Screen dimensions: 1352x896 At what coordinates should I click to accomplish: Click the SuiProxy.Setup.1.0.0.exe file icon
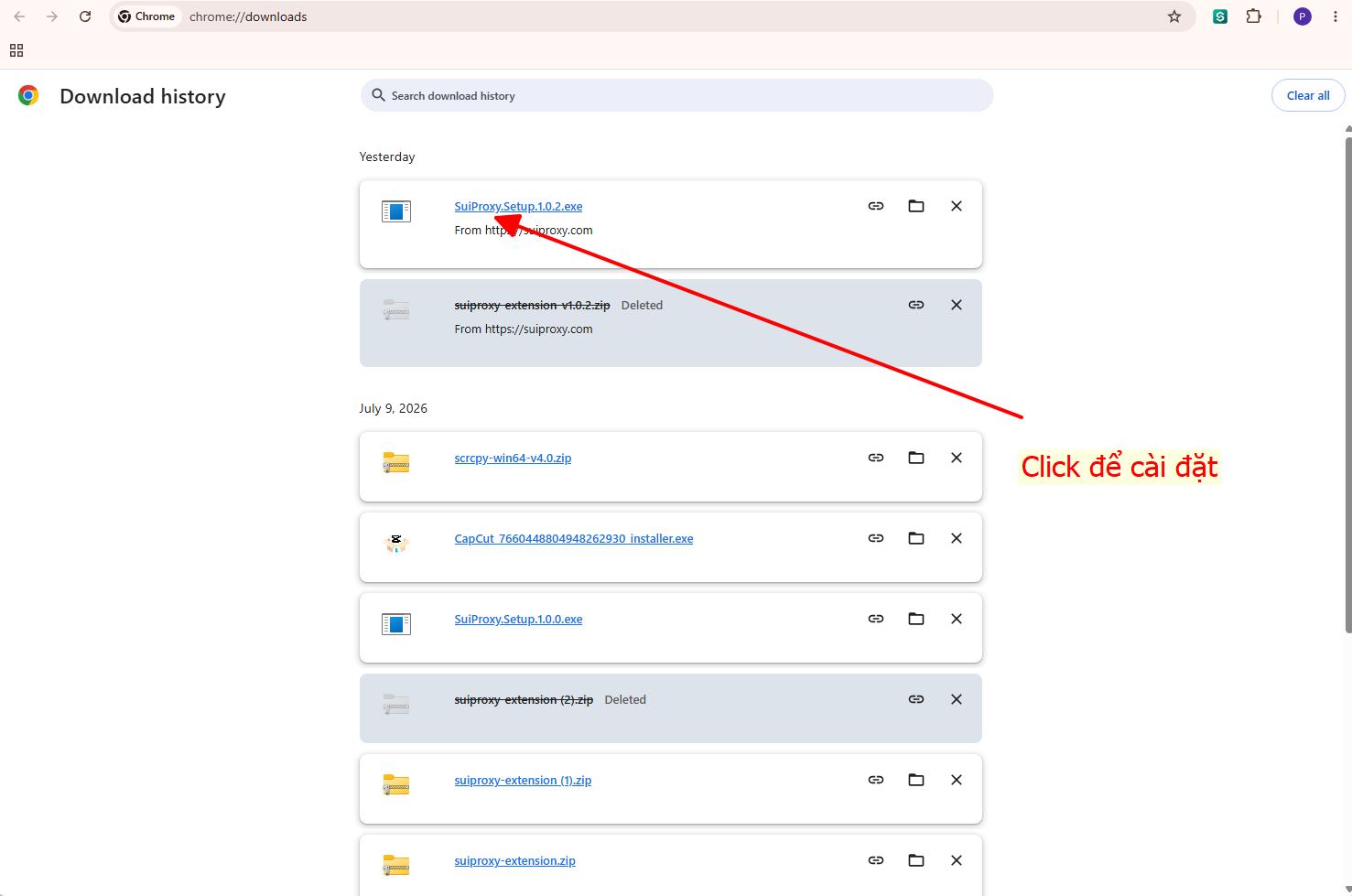396,624
